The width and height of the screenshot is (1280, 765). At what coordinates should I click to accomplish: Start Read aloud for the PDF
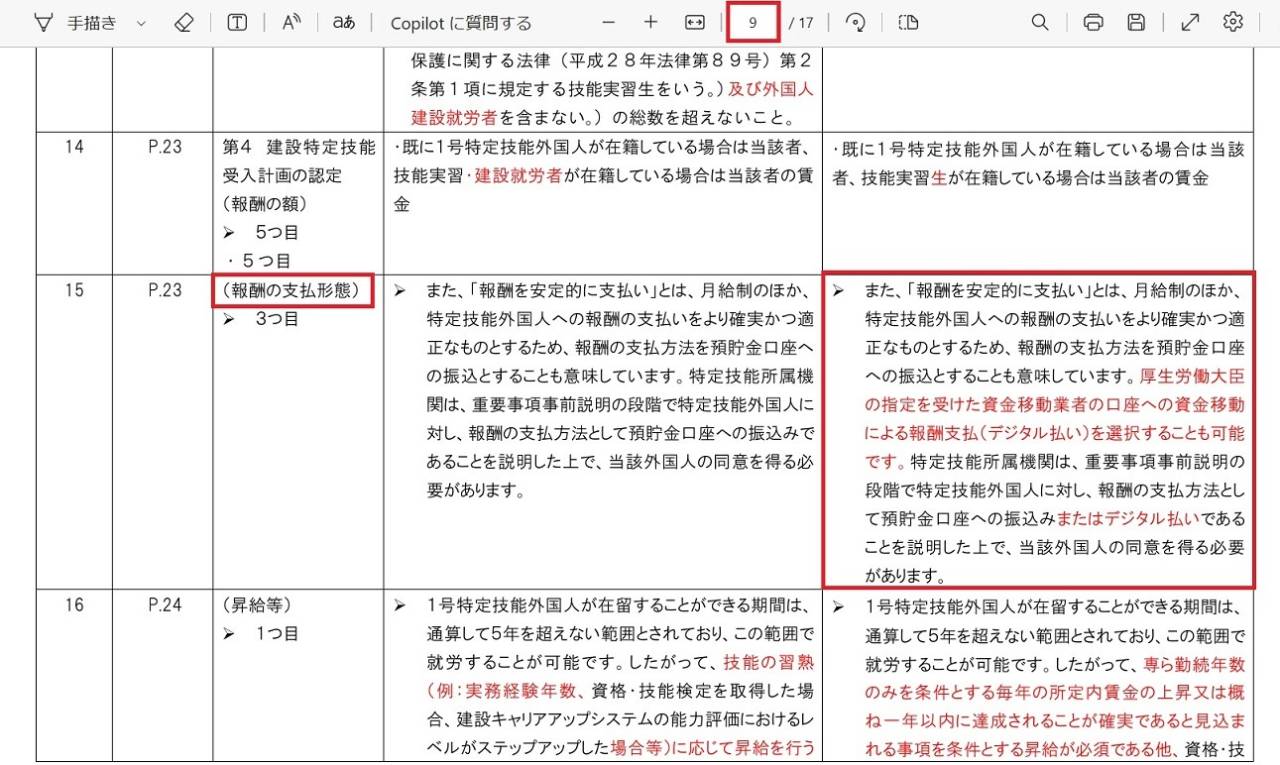(291, 23)
